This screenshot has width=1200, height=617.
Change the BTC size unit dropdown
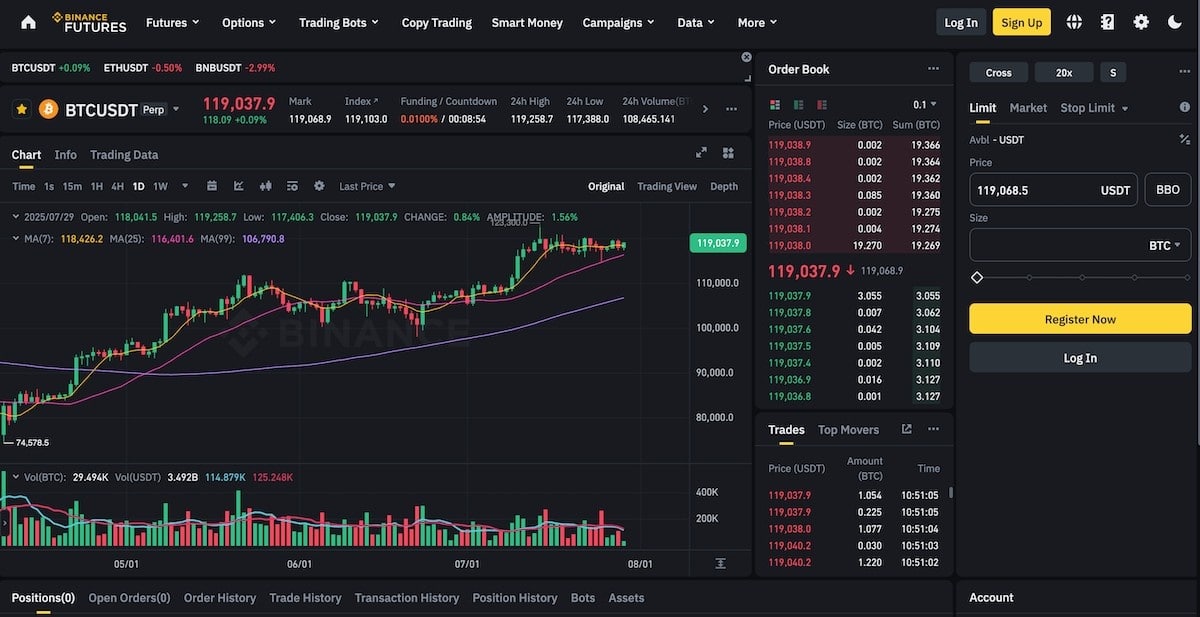point(1164,245)
